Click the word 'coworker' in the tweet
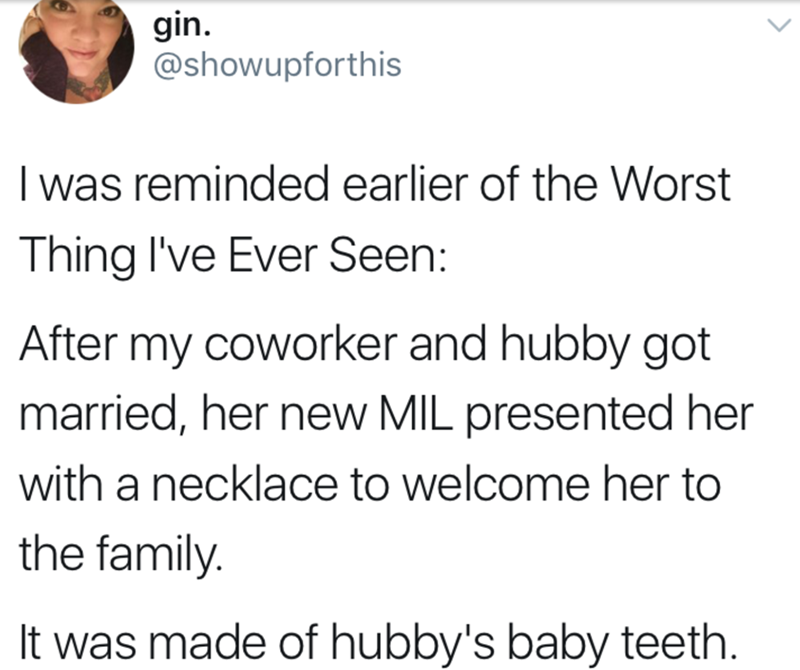800x670 pixels. click(x=301, y=345)
